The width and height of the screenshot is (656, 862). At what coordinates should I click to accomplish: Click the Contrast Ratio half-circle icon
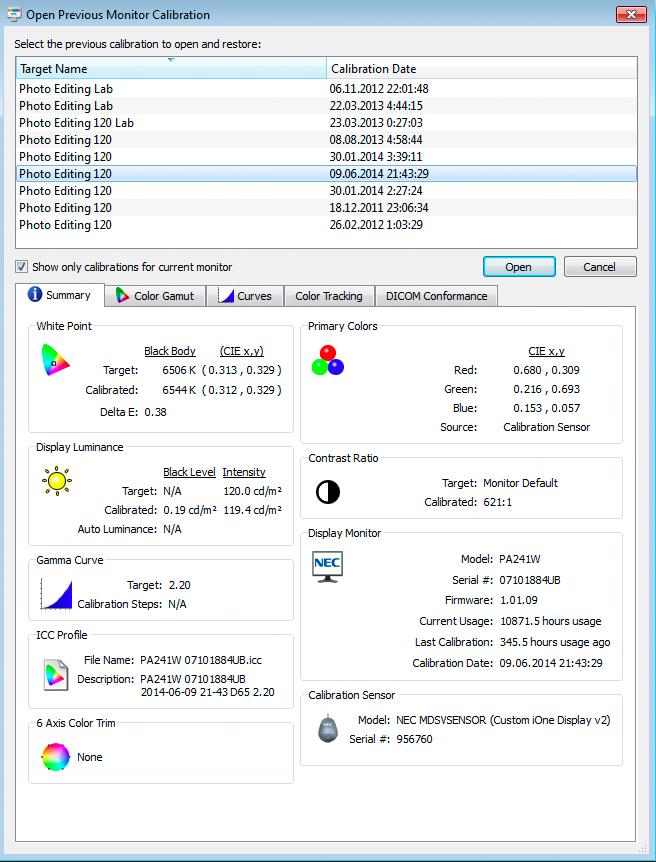[328, 491]
